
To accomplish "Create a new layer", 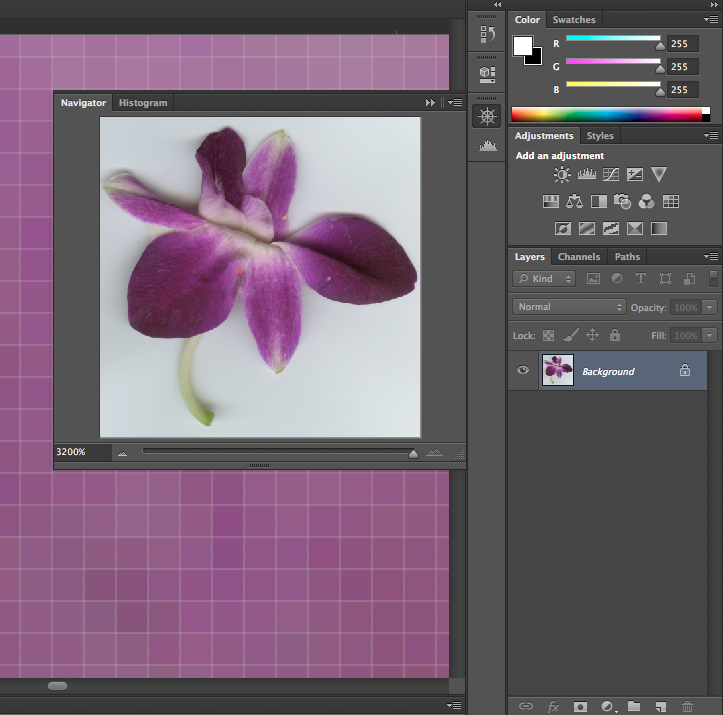I will pyautogui.click(x=660, y=706).
